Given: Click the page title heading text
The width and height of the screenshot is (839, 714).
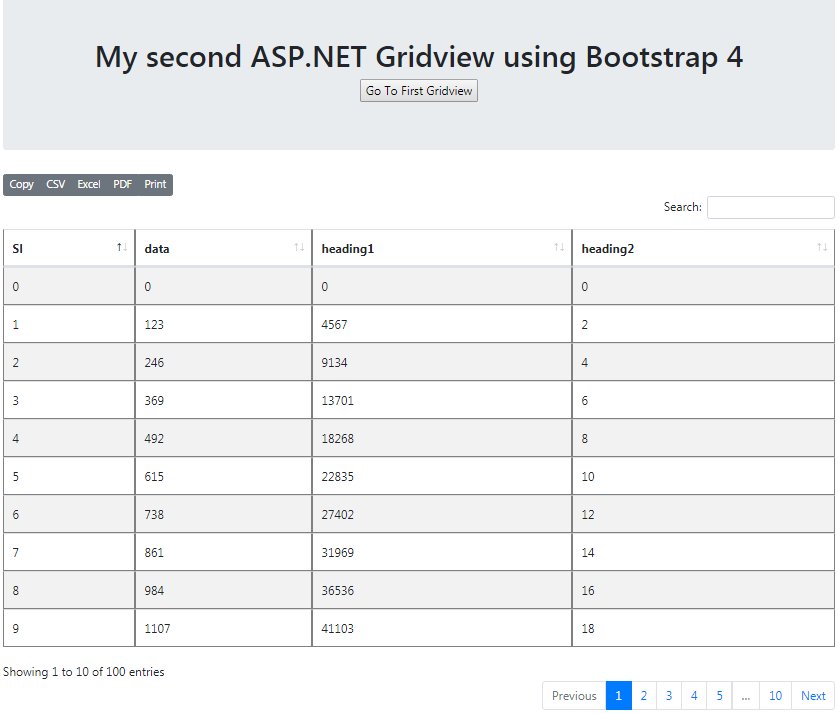Looking at the screenshot, I should click(x=419, y=57).
